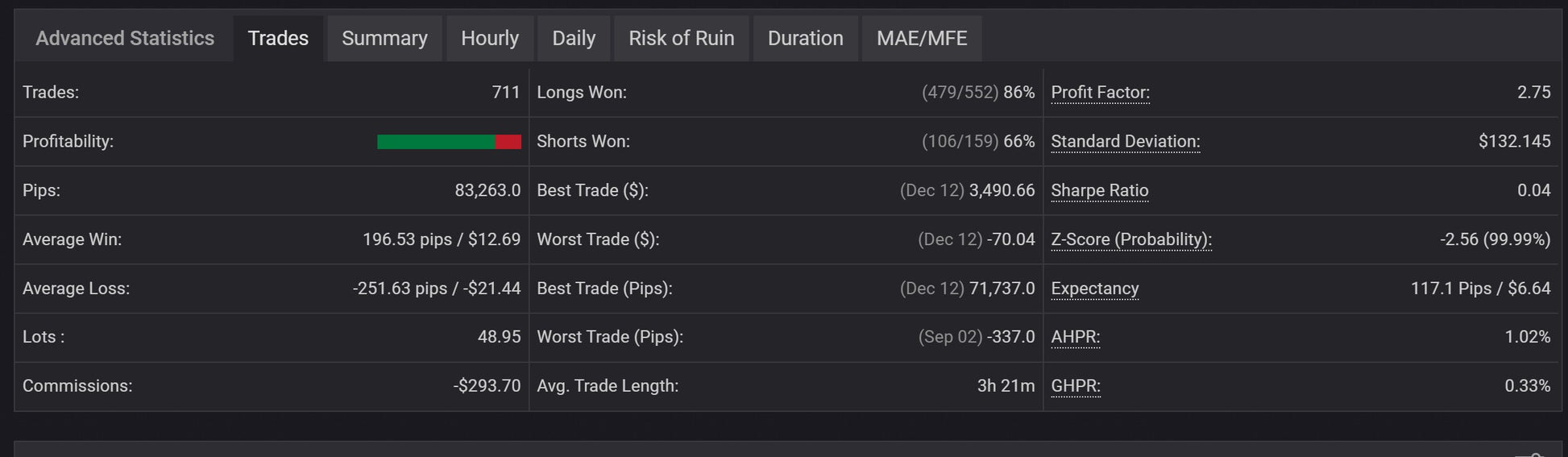This screenshot has width=1568, height=457.
Task: Select the Trades tab in tab bar
Action: pyautogui.click(x=278, y=39)
